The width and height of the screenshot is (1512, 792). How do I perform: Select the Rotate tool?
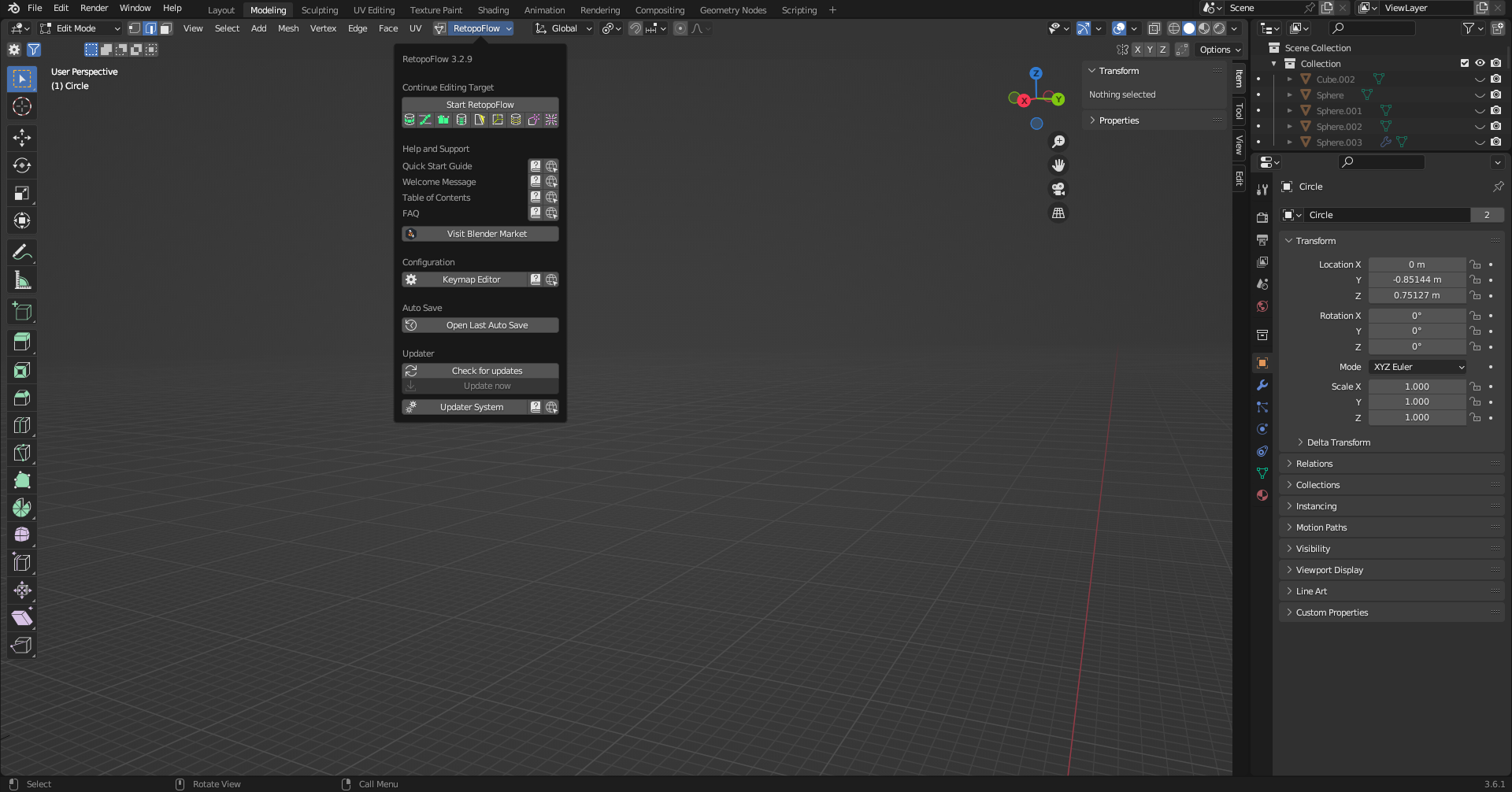[22, 165]
